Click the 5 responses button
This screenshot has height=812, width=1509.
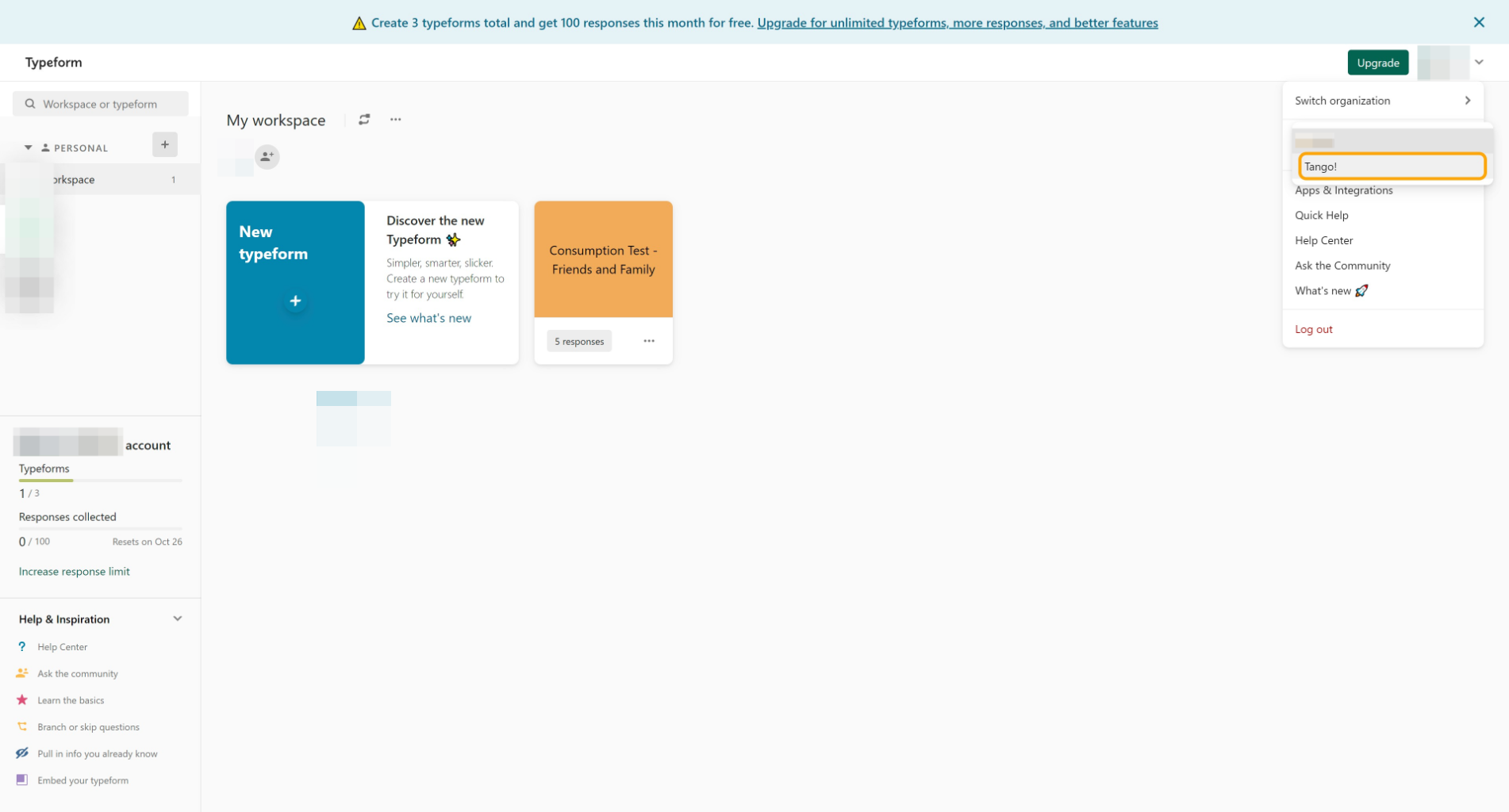pos(579,342)
